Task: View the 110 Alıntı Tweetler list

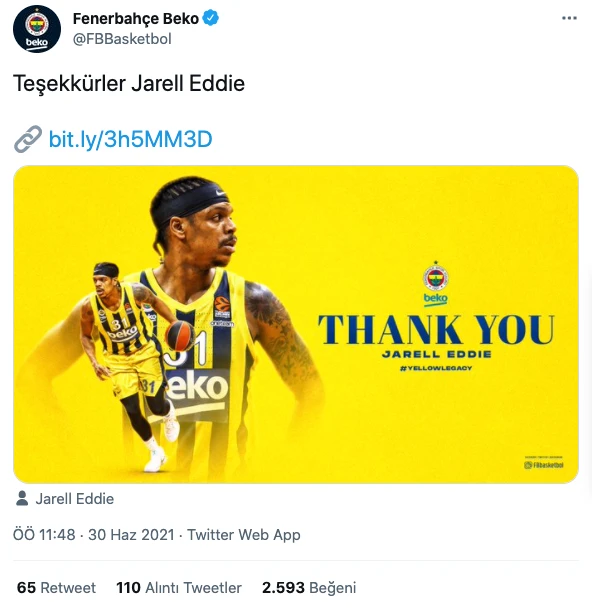Action: tap(179, 588)
